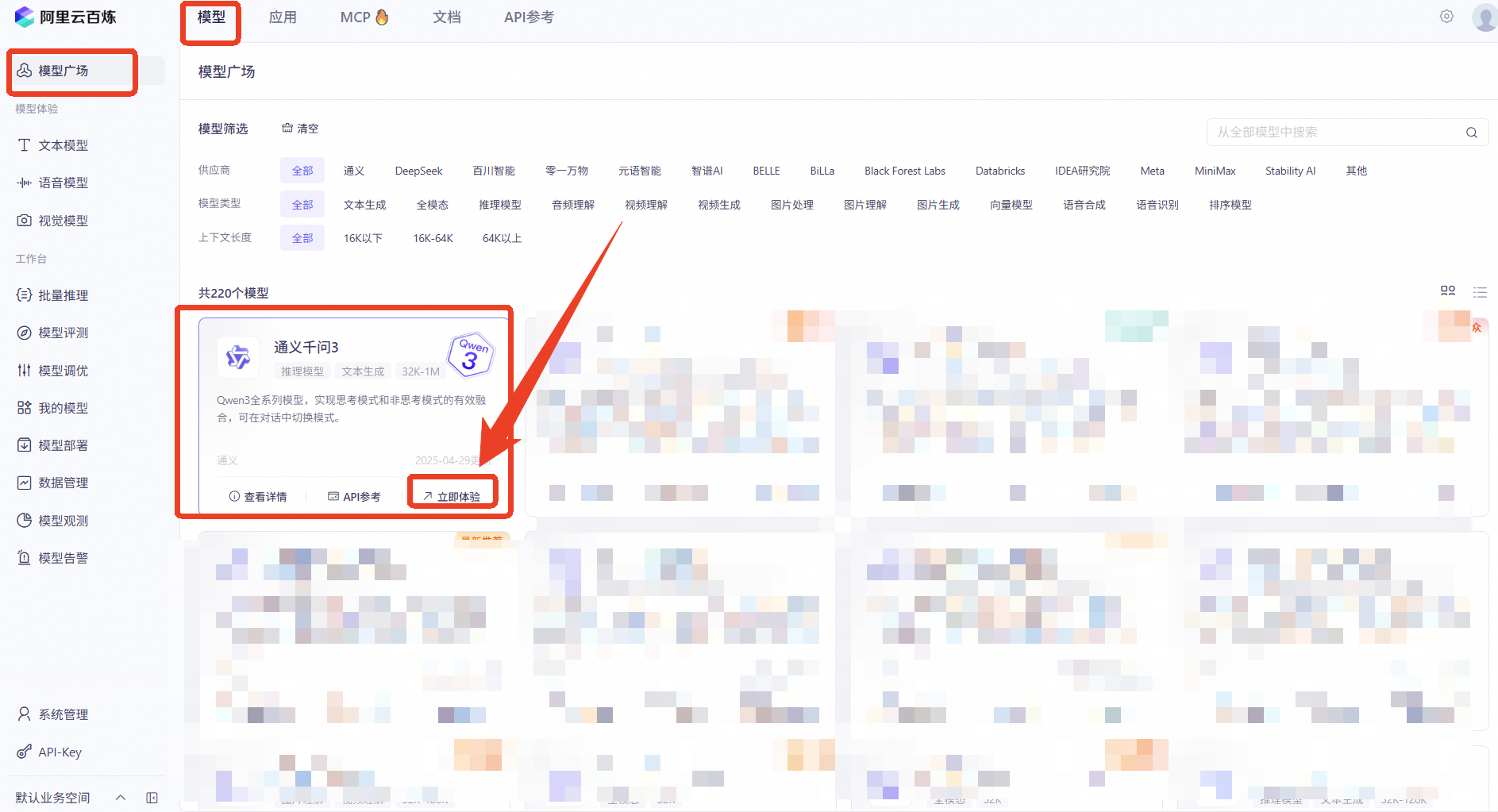Filter providers by Stability AI
The width and height of the screenshot is (1498, 812).
(1290, 171)
